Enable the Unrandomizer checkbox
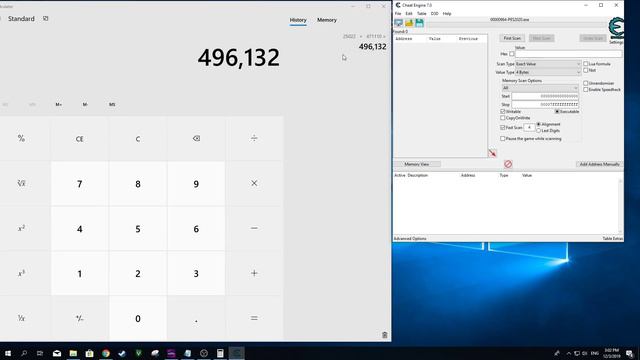The image size is (640, 360). tap(586, 83)
